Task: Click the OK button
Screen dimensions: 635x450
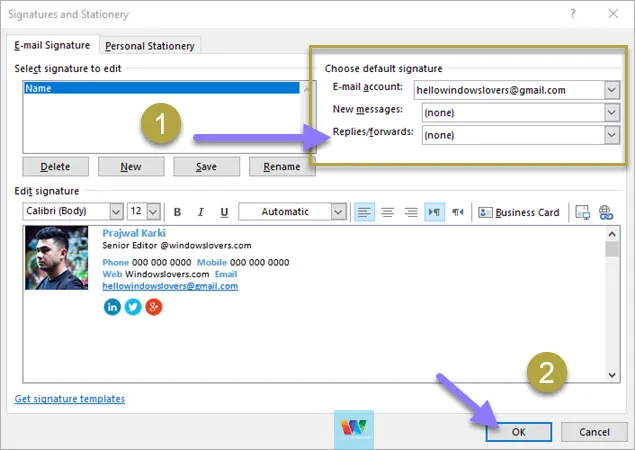Action: (x=517, y=431)
